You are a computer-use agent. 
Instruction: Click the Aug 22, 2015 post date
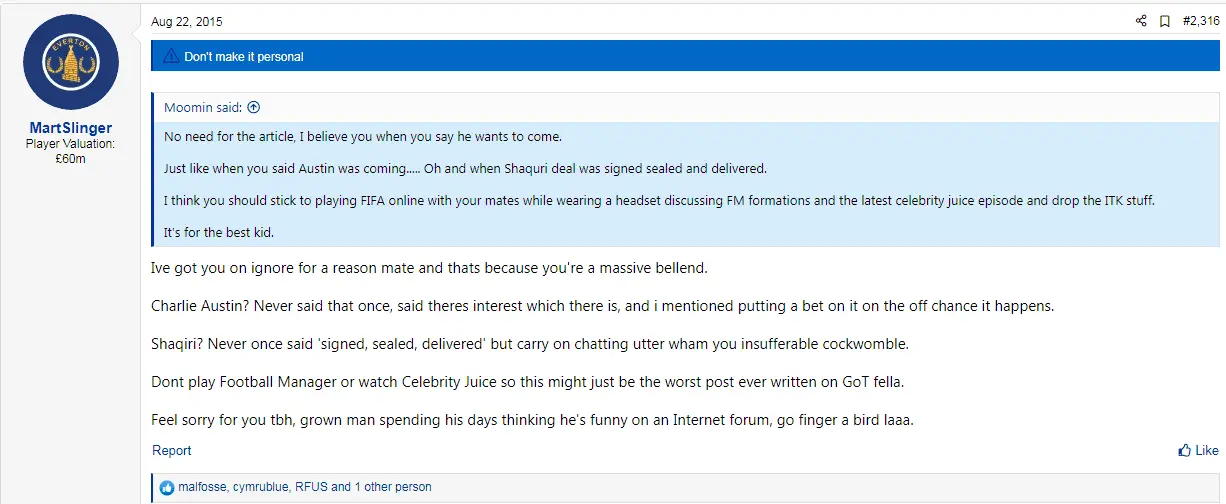[x=186, y=21]
